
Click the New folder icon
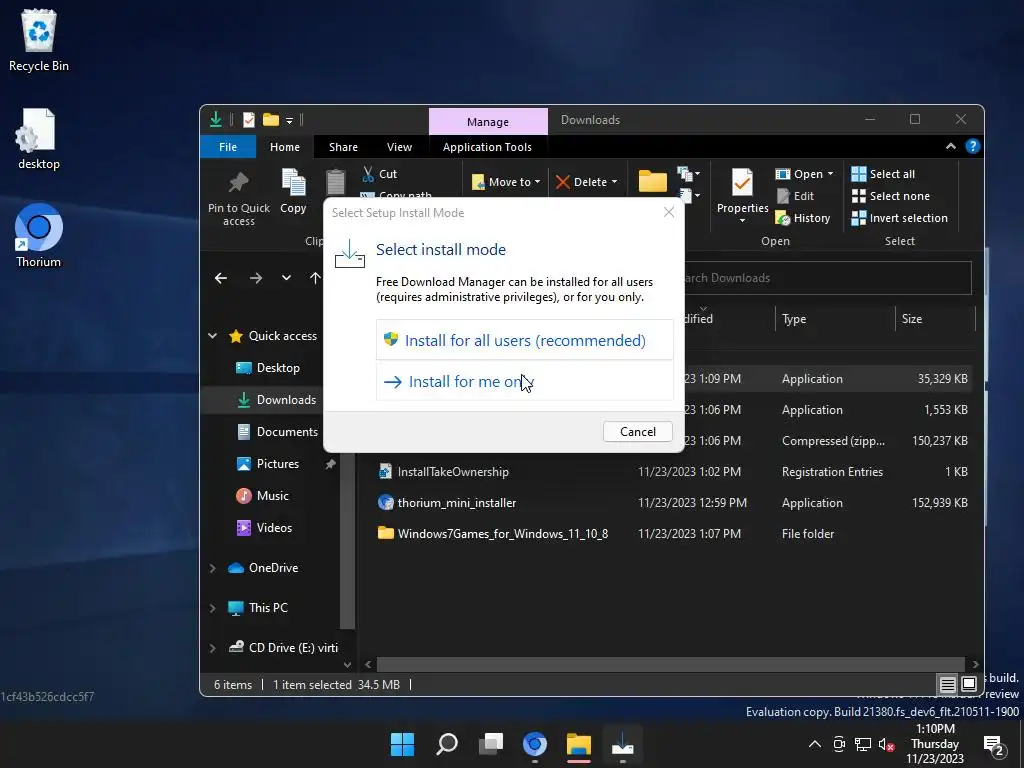click(x=652, y=182)
